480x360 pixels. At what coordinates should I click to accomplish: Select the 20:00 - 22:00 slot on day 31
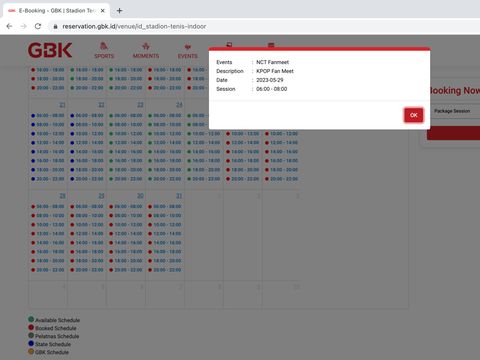coord(165,270)
